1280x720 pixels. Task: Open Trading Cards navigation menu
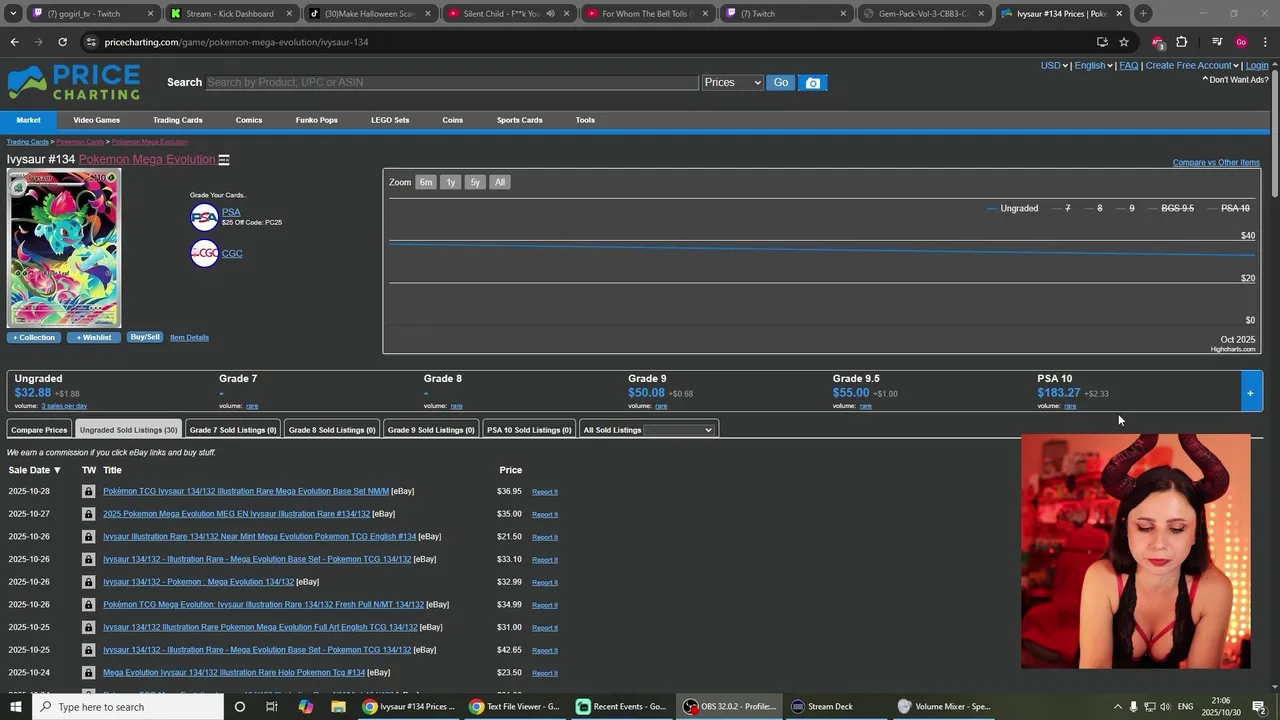point(178,120)
